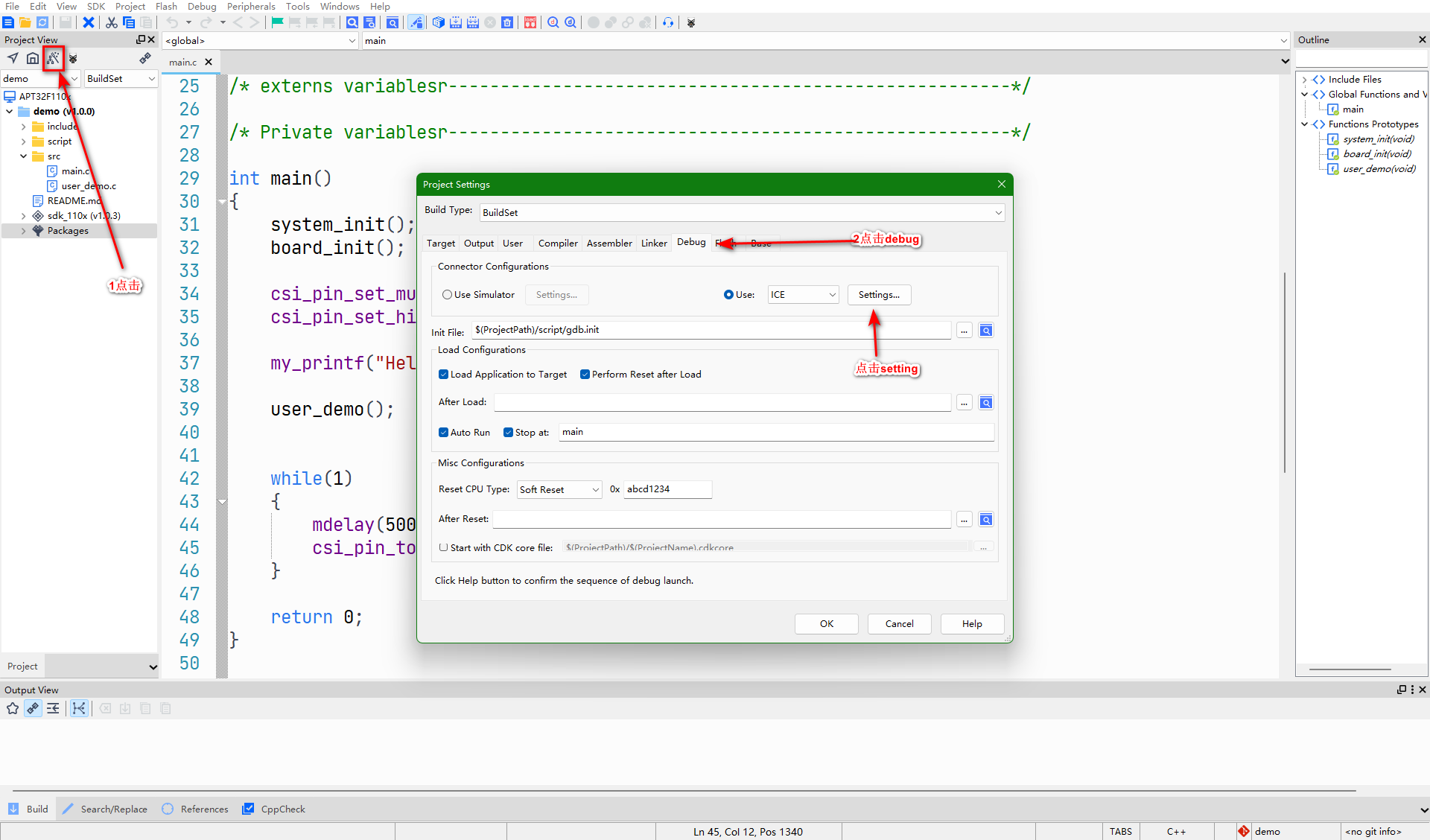
Task: Click the editor vertical scrollbar
Action: click(x=1286, y=372)
